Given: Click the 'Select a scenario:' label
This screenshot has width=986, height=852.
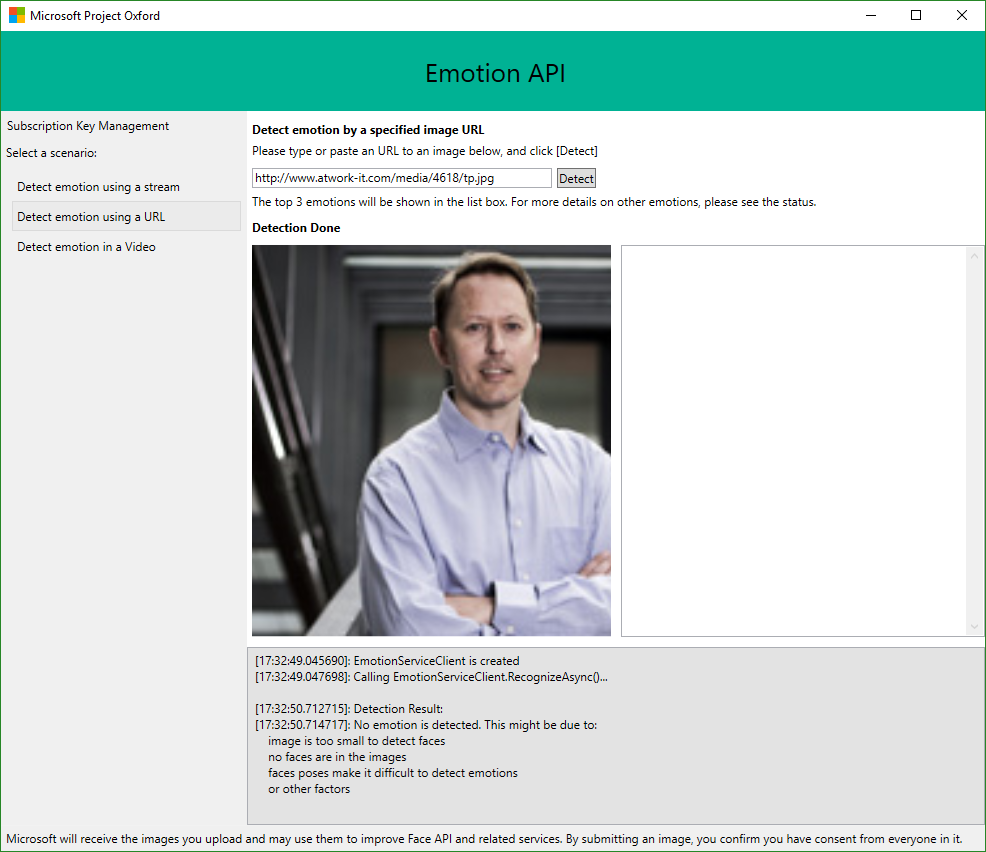Looking at the screenshot, I should pyautogui.click(x=52, y=153).
